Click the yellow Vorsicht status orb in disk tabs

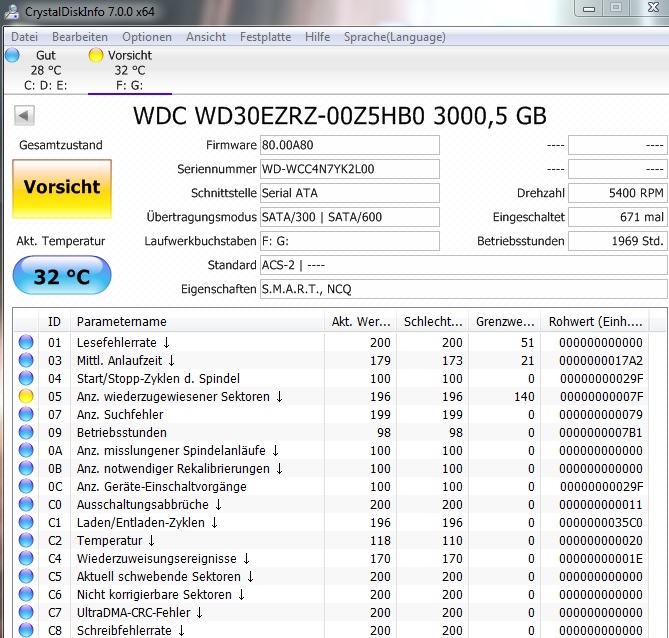[x=96, y=55]
